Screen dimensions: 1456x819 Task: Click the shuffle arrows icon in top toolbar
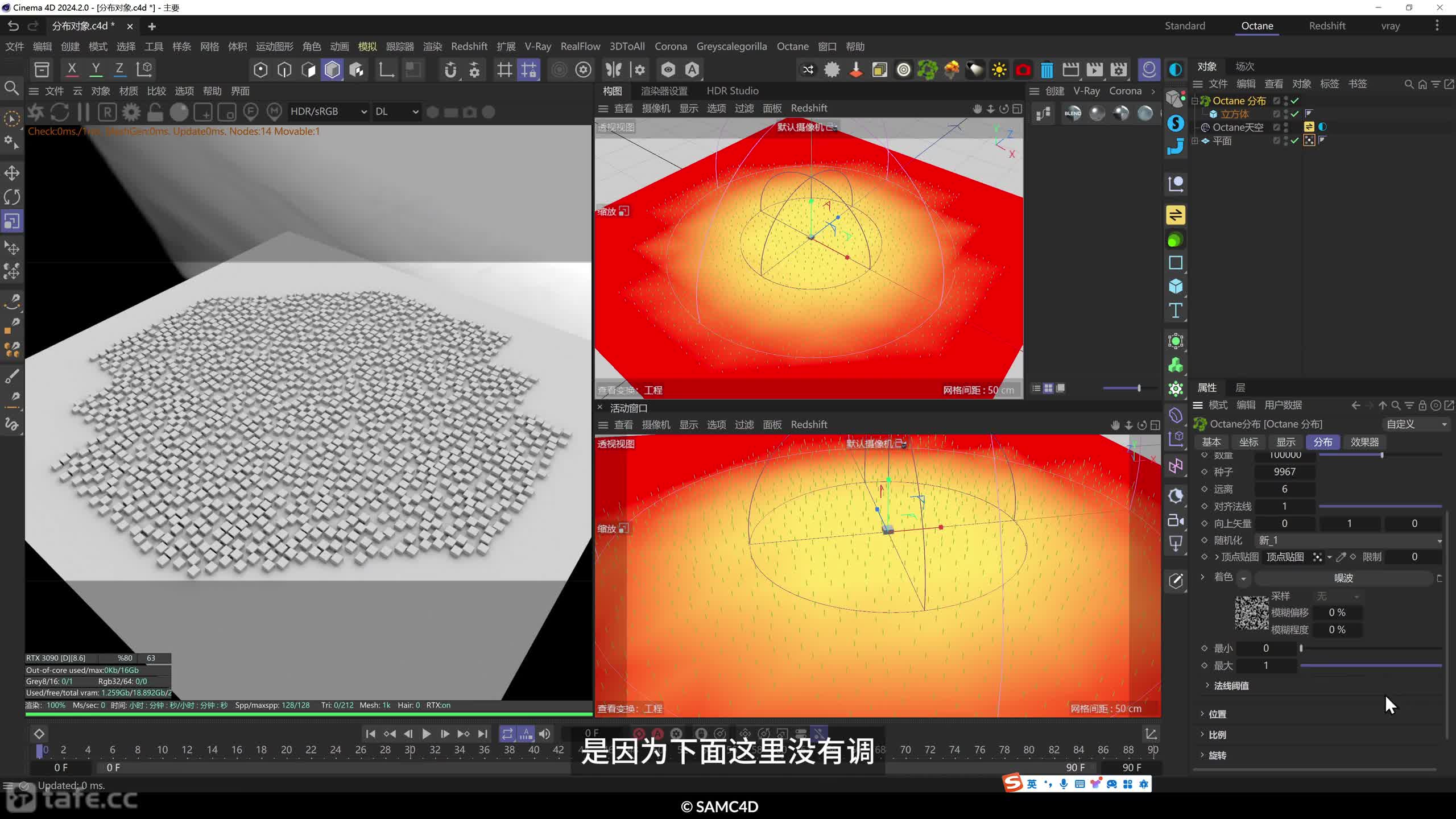[808, 70]
